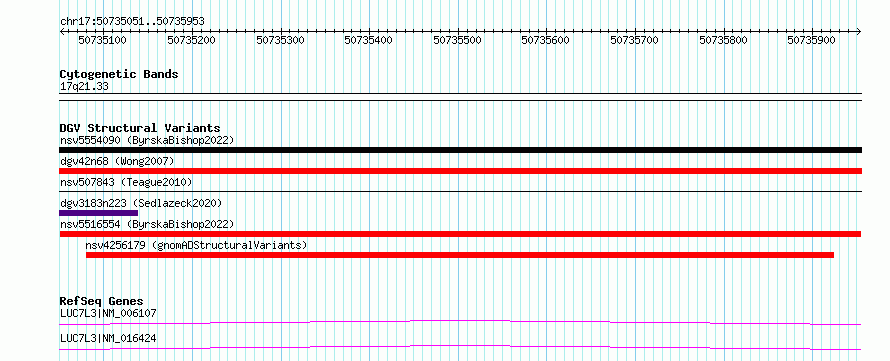This screenshot has width=890, height=361.
Task: Open the nsv5554090 (ByrskaBishop2022) variant label
Action: click(147, 140)
